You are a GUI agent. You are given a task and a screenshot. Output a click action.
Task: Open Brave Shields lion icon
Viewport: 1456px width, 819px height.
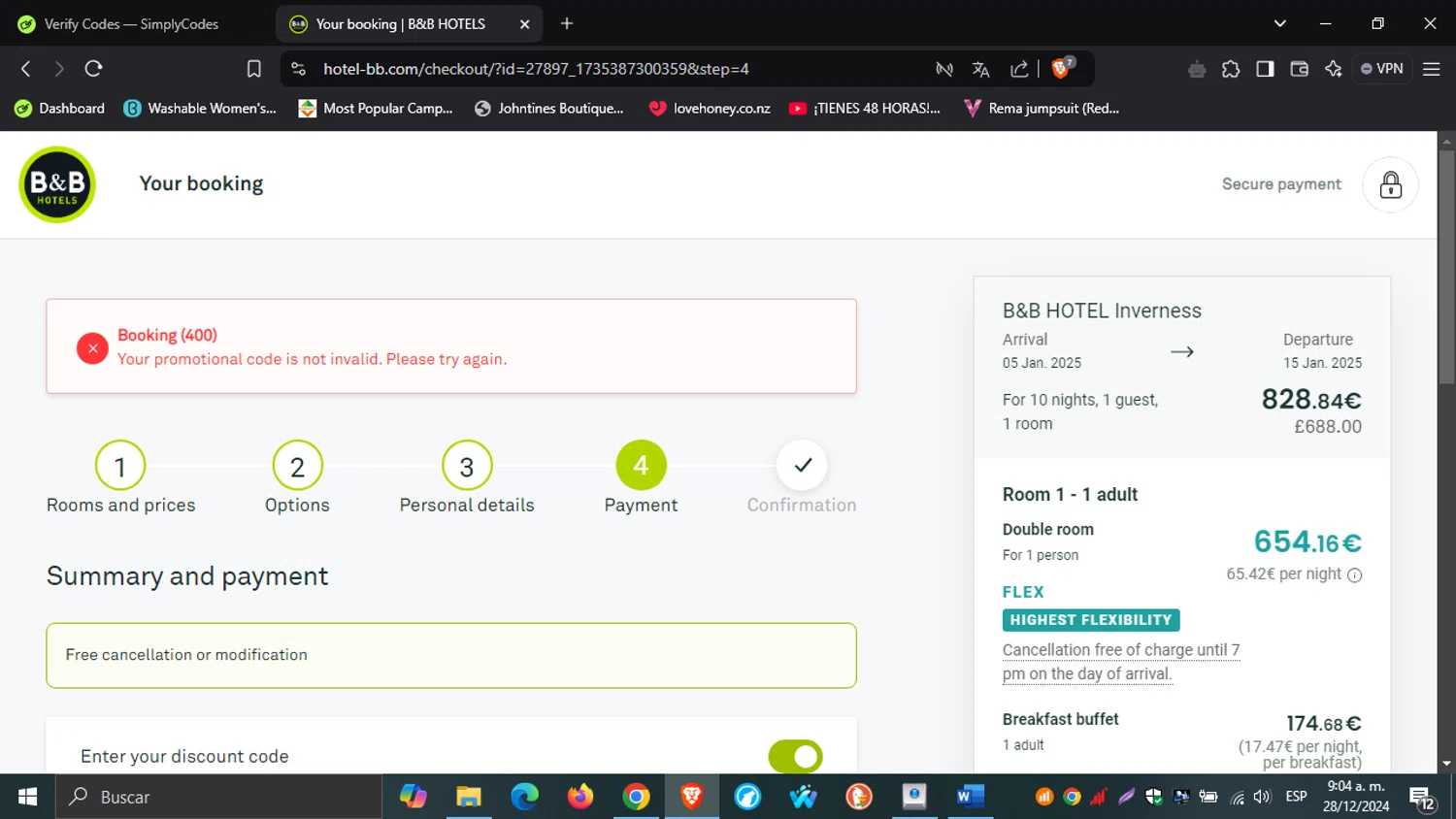[x=1061, y=68]
